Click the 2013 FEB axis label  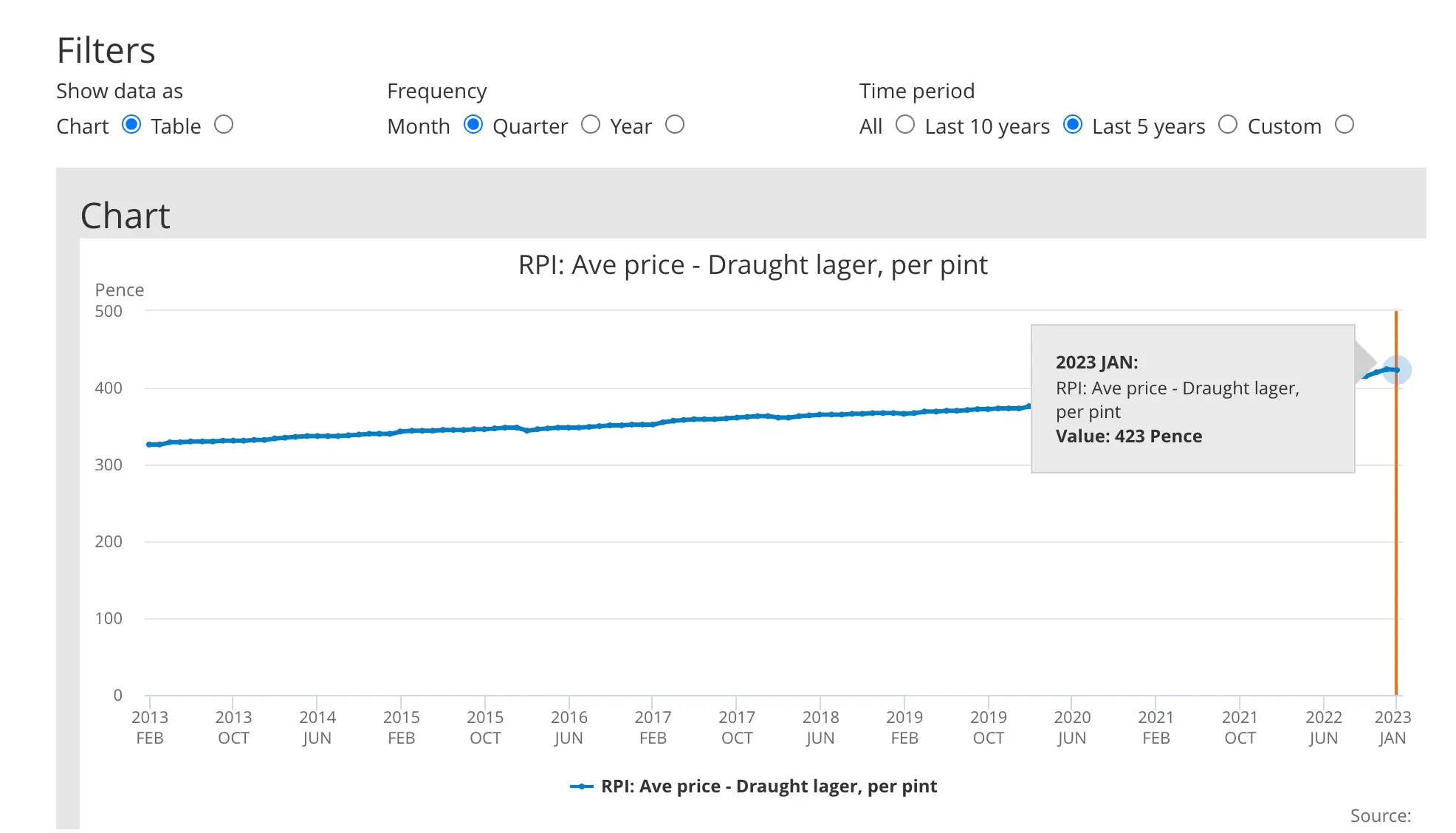(x=150, y=727)
